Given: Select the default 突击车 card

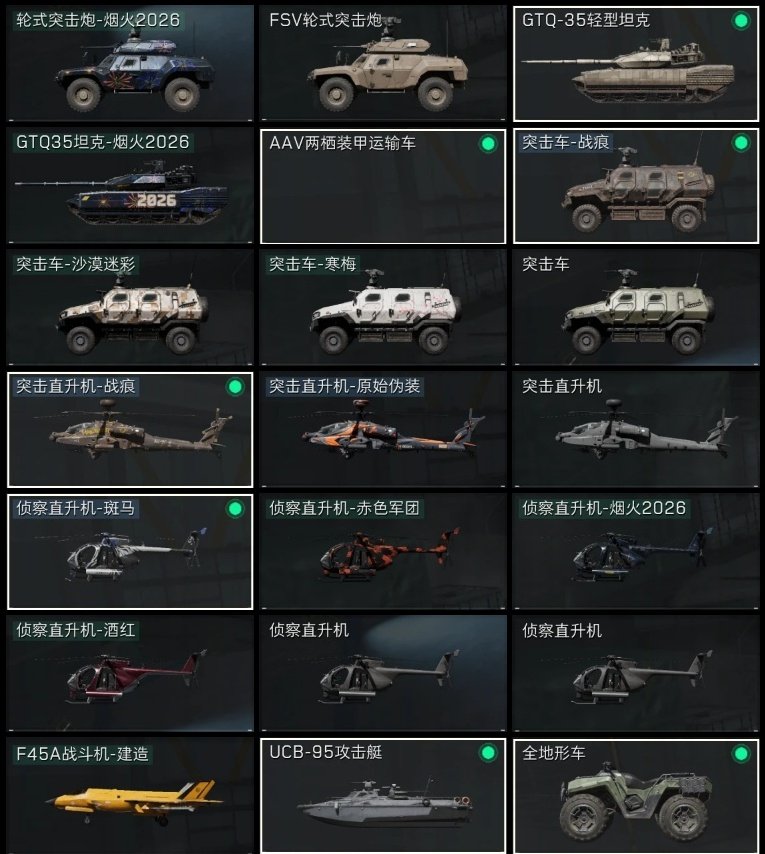Looking at the screenshot, I should pyautogui.click(x=636, y=308).
